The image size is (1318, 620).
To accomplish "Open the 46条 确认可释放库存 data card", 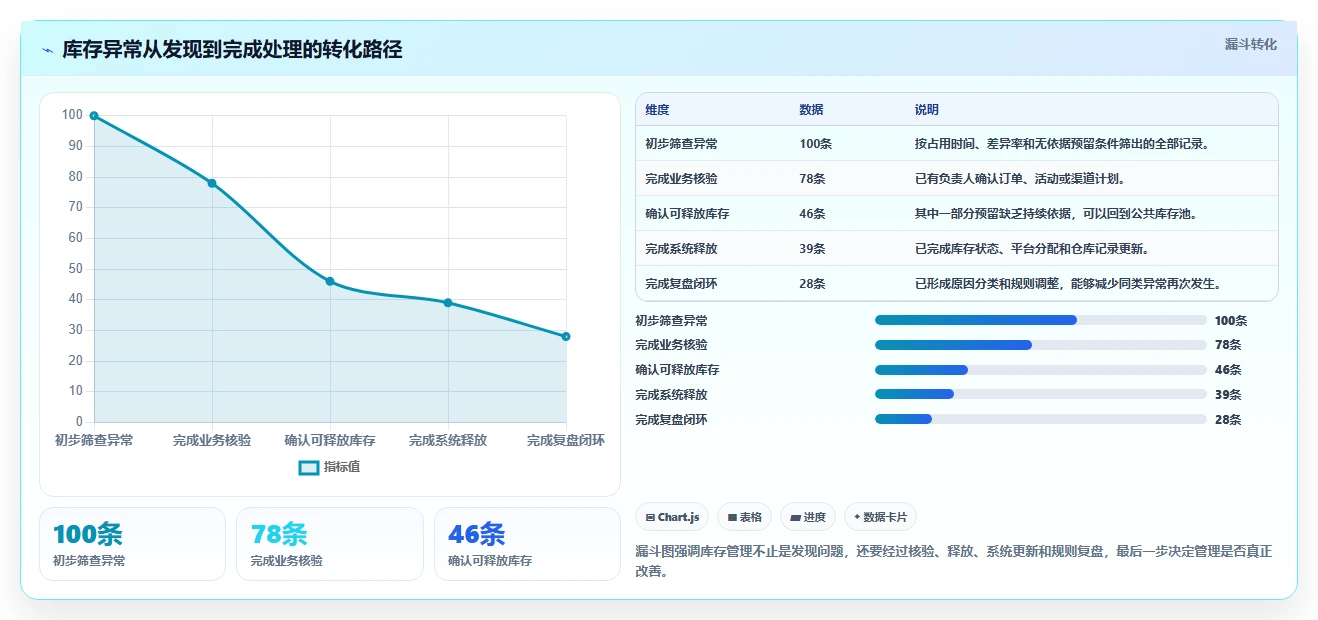I will [528, 544].
